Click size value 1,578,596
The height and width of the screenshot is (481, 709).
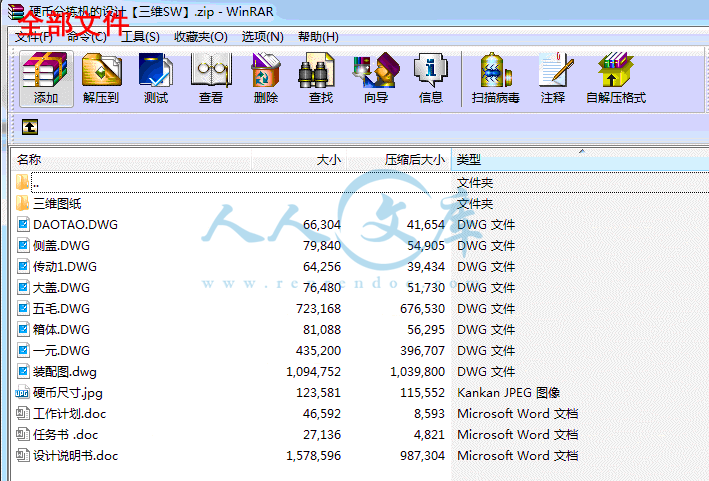tap(313, 455)
